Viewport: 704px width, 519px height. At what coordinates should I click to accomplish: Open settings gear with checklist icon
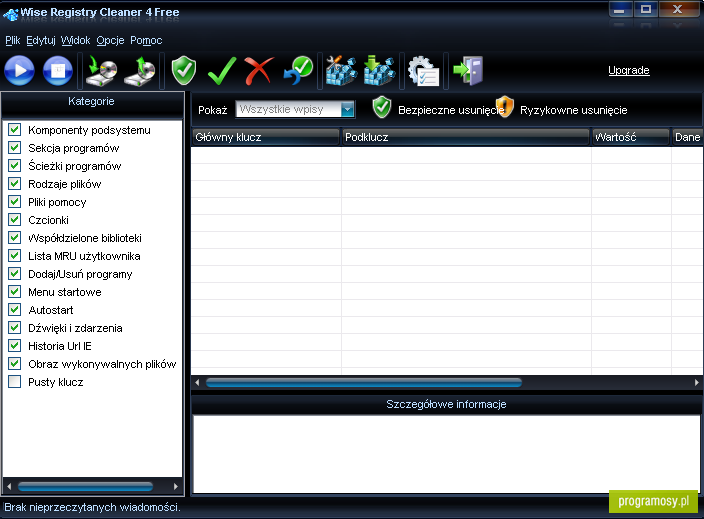coord(423,70)
